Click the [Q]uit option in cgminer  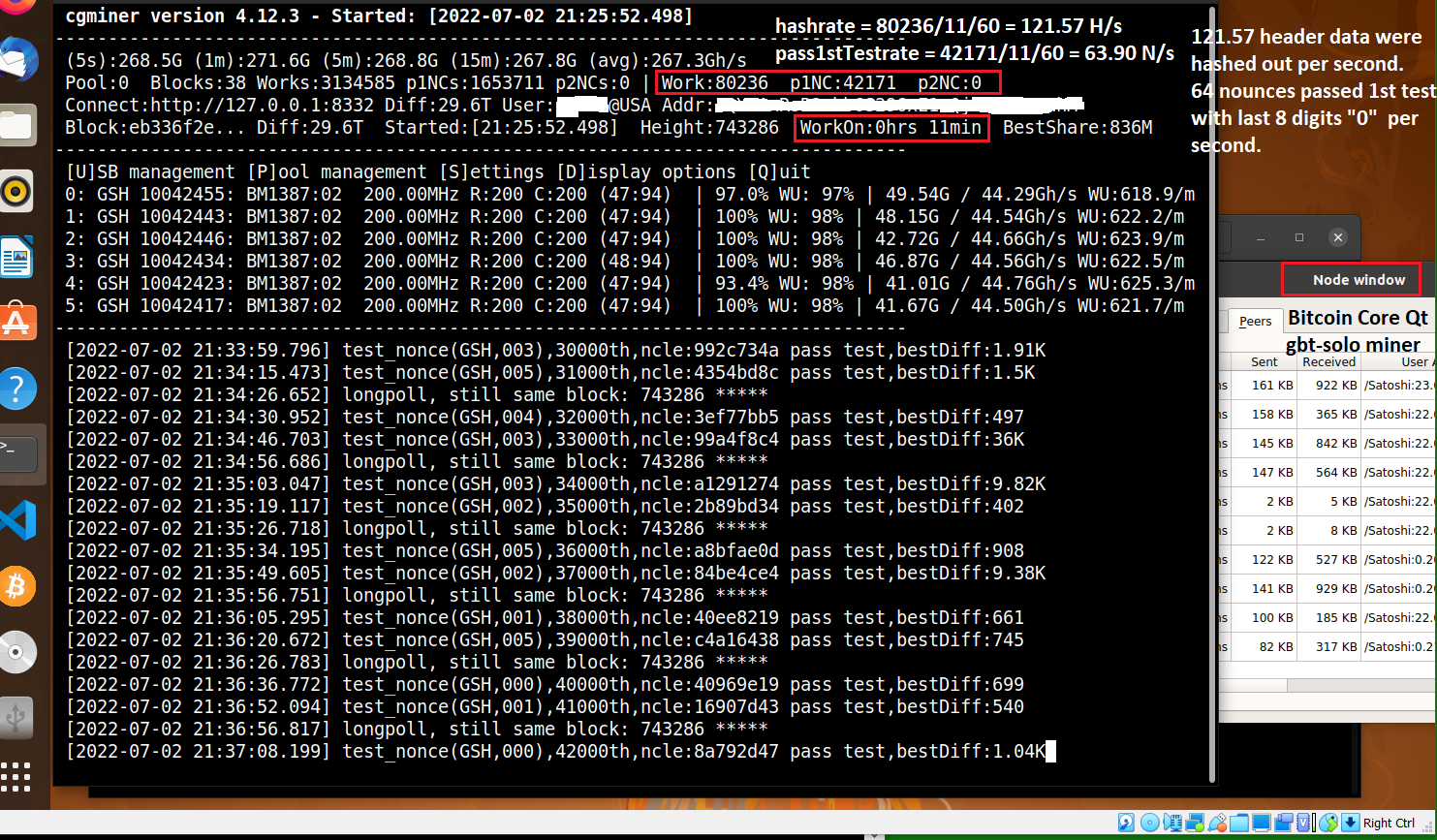click(x=779, y=171)
